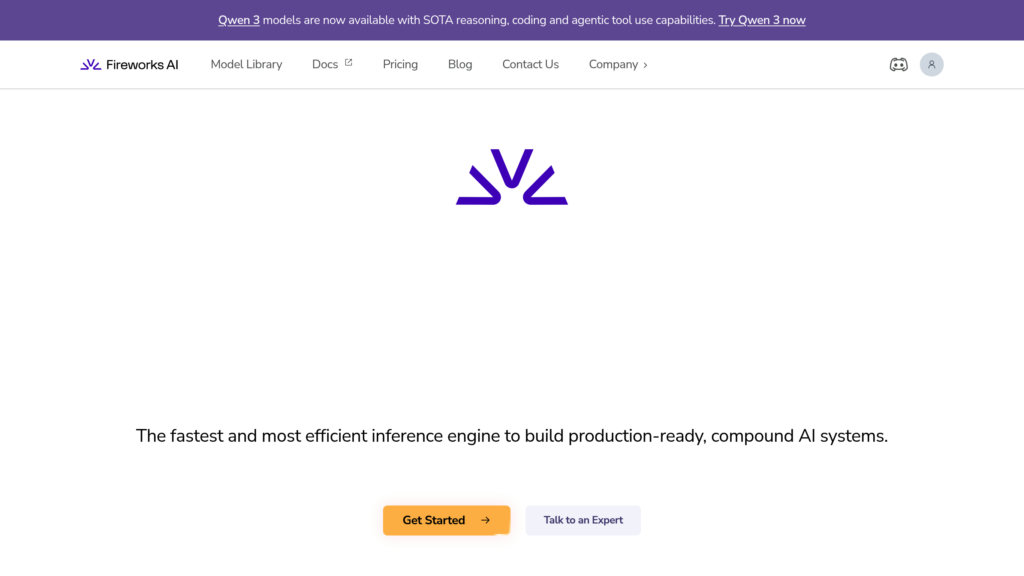Open the Blog page

click(x=460, y=65)
